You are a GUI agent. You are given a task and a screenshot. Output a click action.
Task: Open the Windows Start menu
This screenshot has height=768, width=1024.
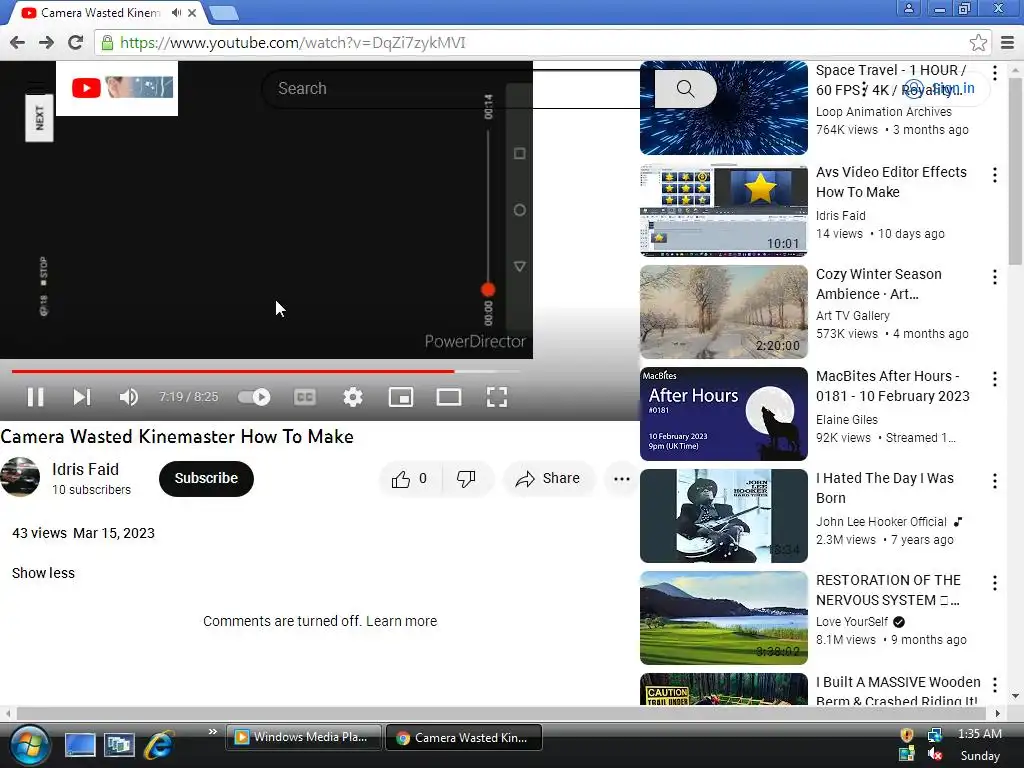pyautogui.click(x=29, y=745)
